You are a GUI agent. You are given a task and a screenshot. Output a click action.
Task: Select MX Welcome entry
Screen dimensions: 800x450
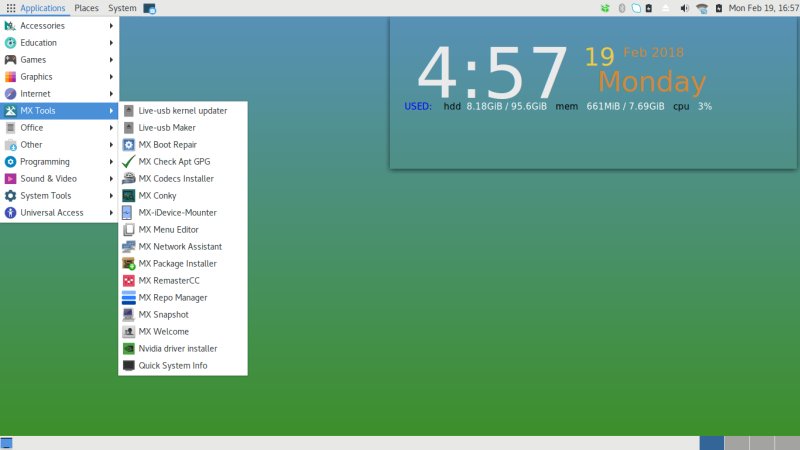163,332
